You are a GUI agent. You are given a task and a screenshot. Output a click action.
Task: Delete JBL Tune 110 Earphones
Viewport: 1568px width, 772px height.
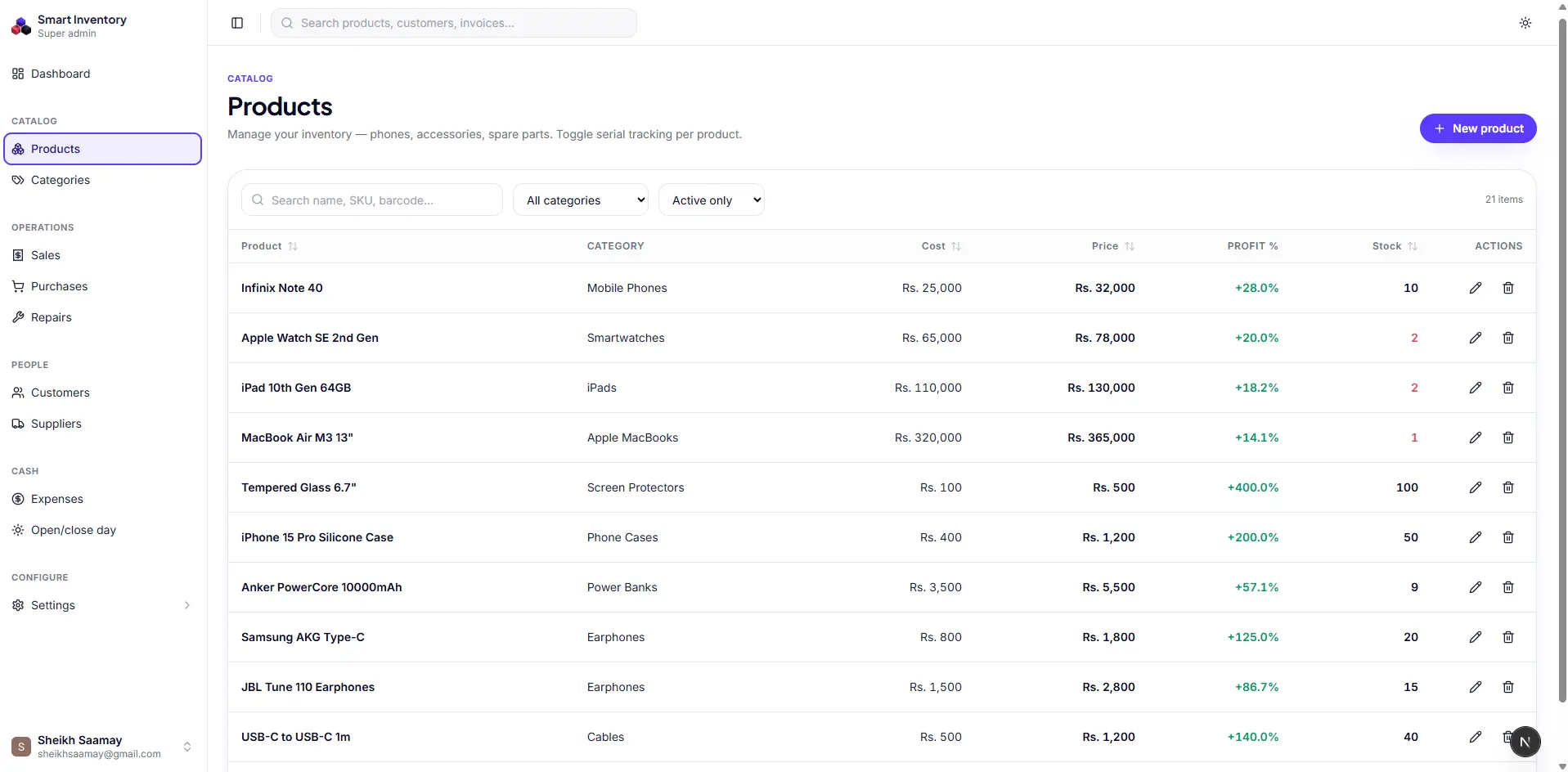pyautogui.click(x=1508, y=687)
